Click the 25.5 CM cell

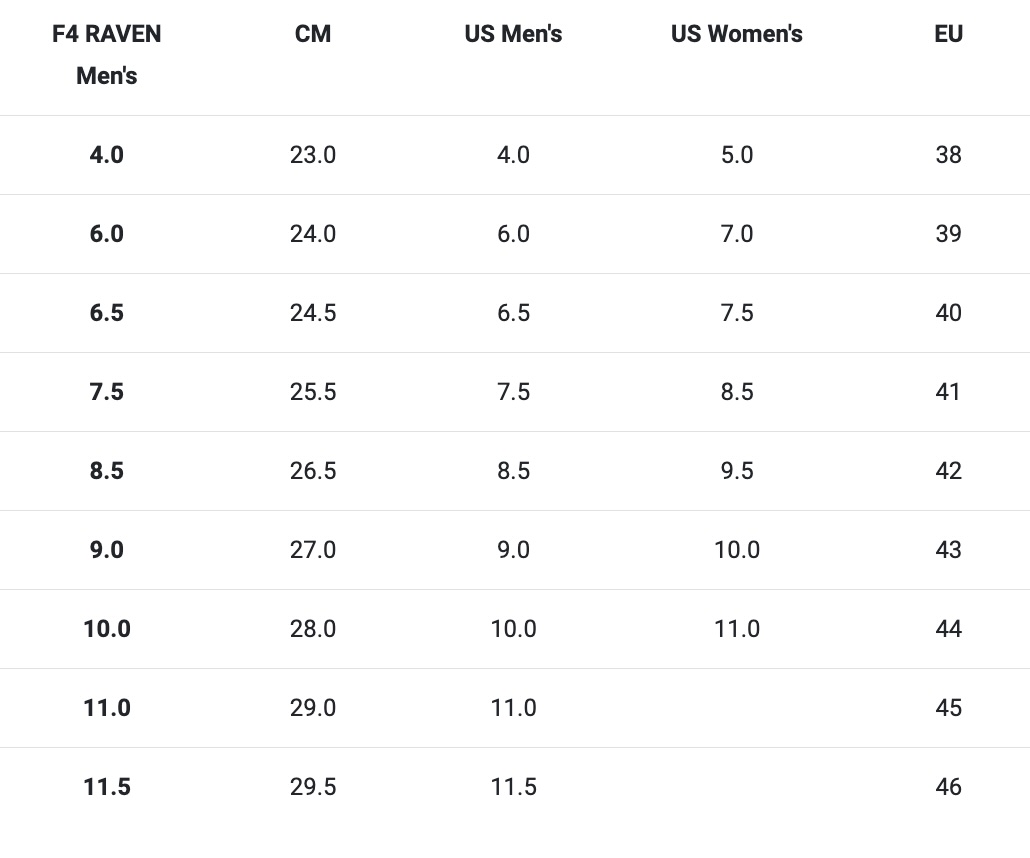point(313,392)
